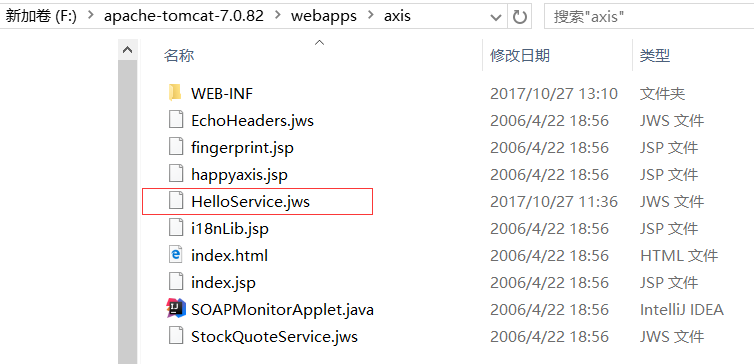The height and width of the screenshot is (364, 754).
Task: Click the JSP 文件 type of fingerprint.jsp
Action: coord(669,147)
